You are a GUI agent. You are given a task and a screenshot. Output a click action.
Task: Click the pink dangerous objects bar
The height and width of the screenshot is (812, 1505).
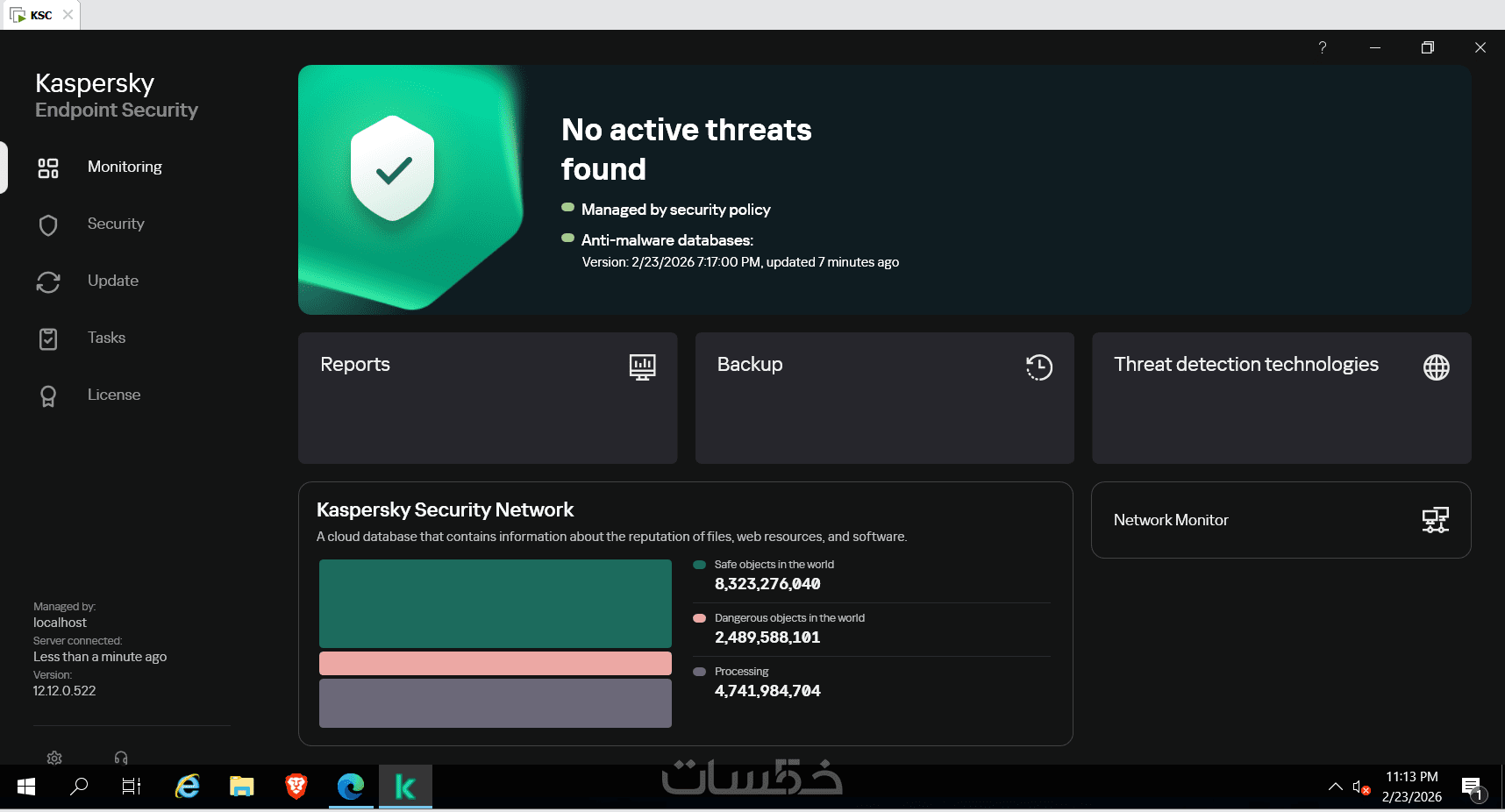click(496, 663)
